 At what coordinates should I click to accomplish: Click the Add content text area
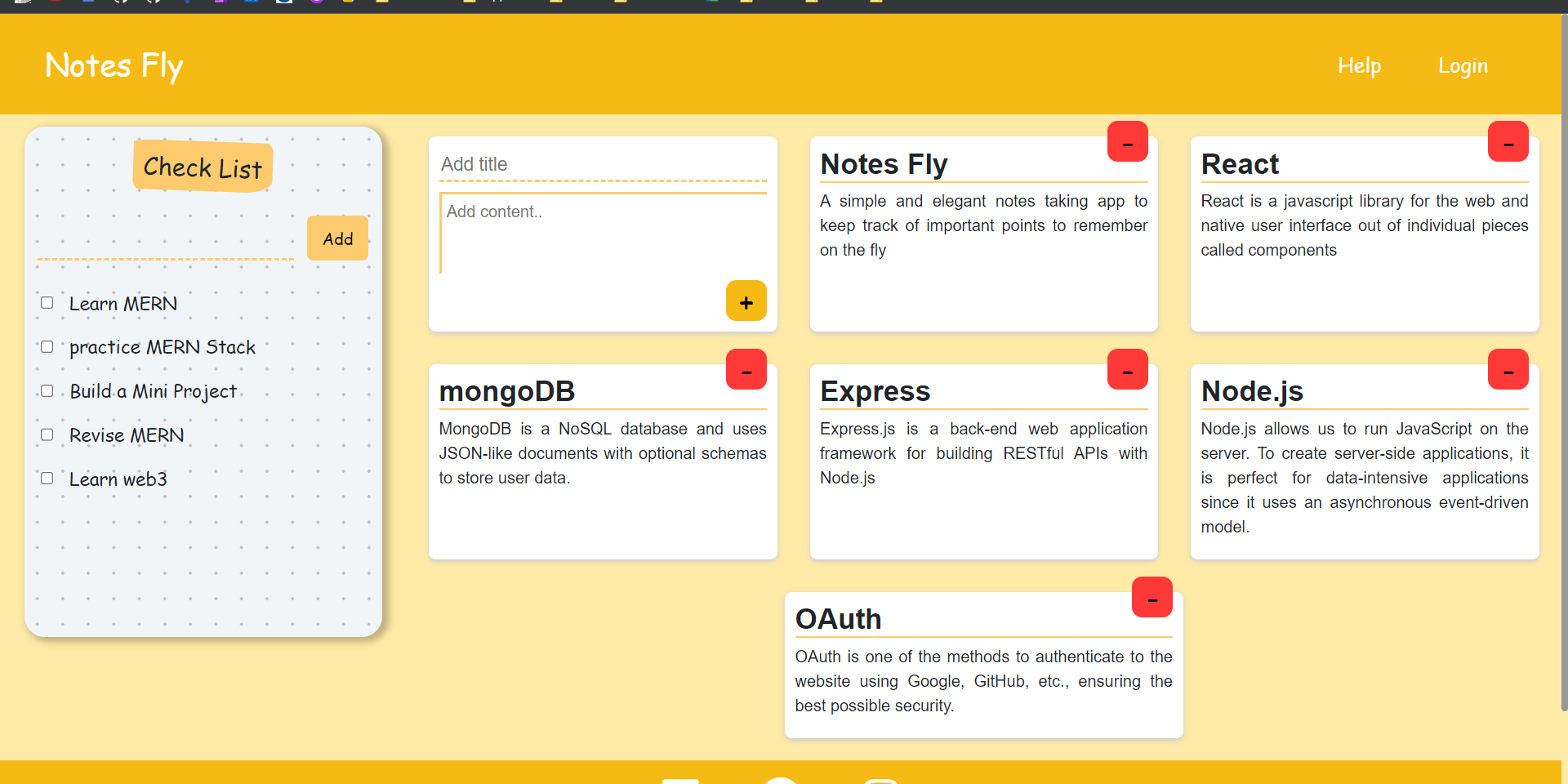click(603, 233)
